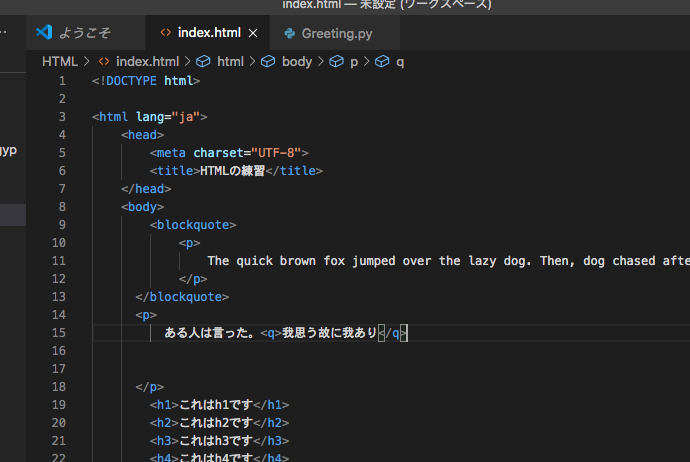Open the index.html breadcrumb item
Viewport: 690px width, 462px height.
(147, 62)
